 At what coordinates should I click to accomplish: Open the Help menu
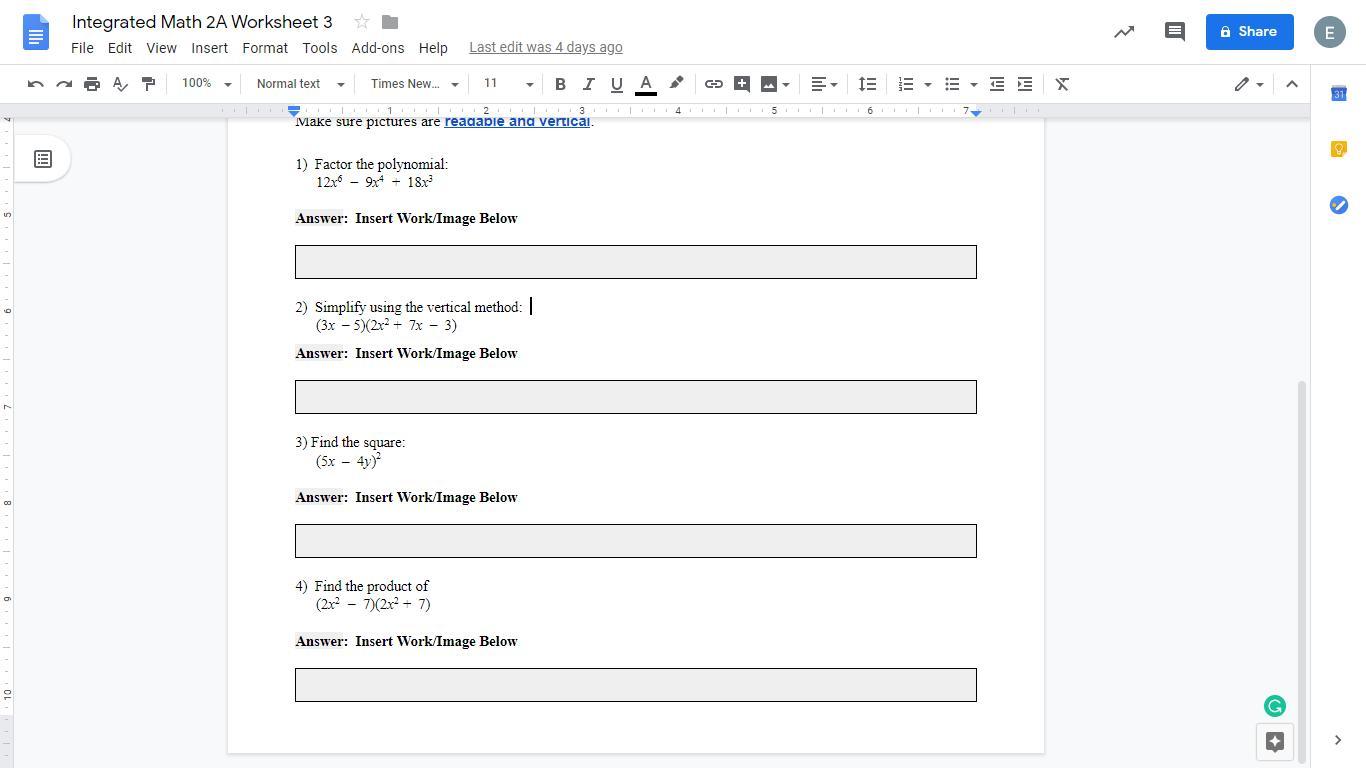(433, 48)
